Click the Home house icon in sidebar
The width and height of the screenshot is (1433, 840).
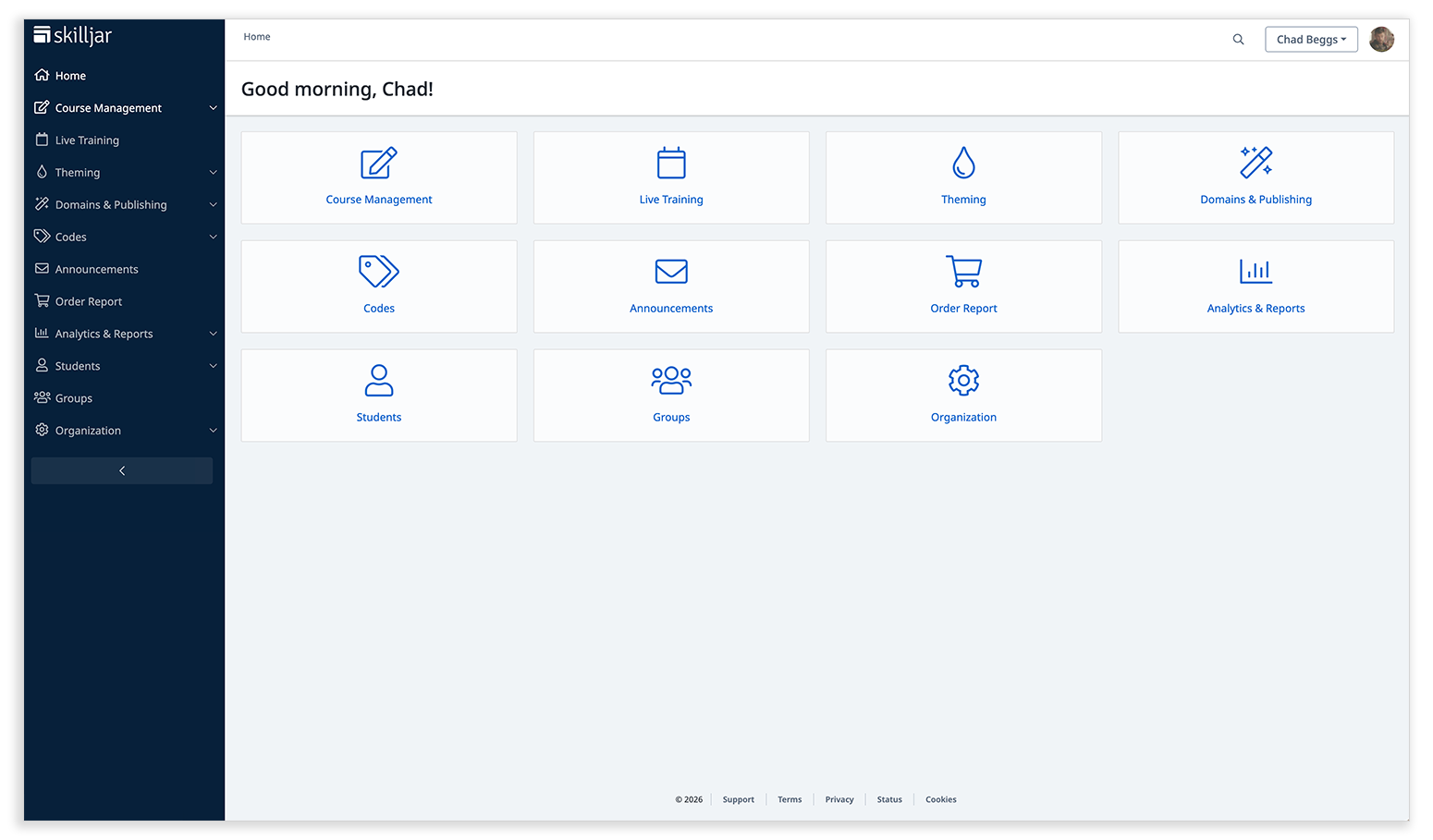click(x=42, y=75)
